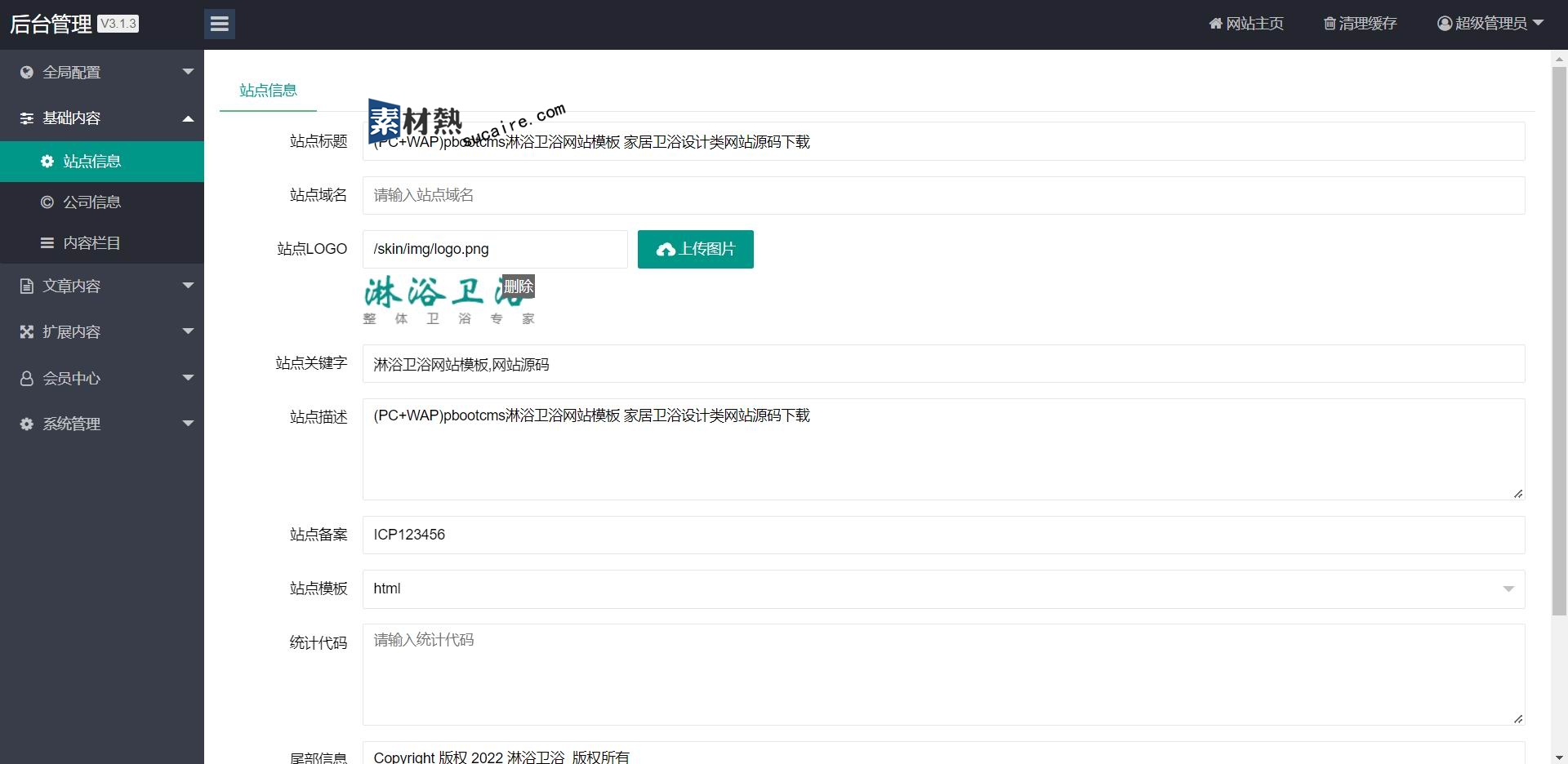The width and height of the screenshot is (1568, 764).
Task: Focus the 统计代码 textarea
Action: [x=943, y=675]
